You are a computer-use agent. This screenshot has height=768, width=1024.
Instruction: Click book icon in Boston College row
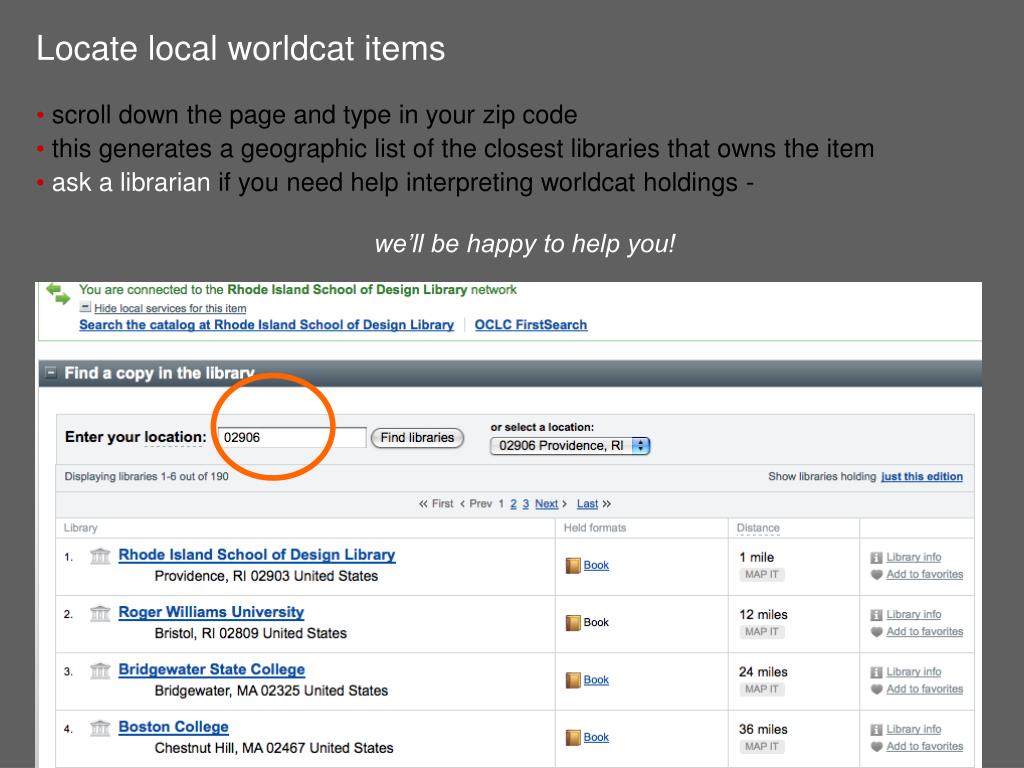[x=573, y=738]
